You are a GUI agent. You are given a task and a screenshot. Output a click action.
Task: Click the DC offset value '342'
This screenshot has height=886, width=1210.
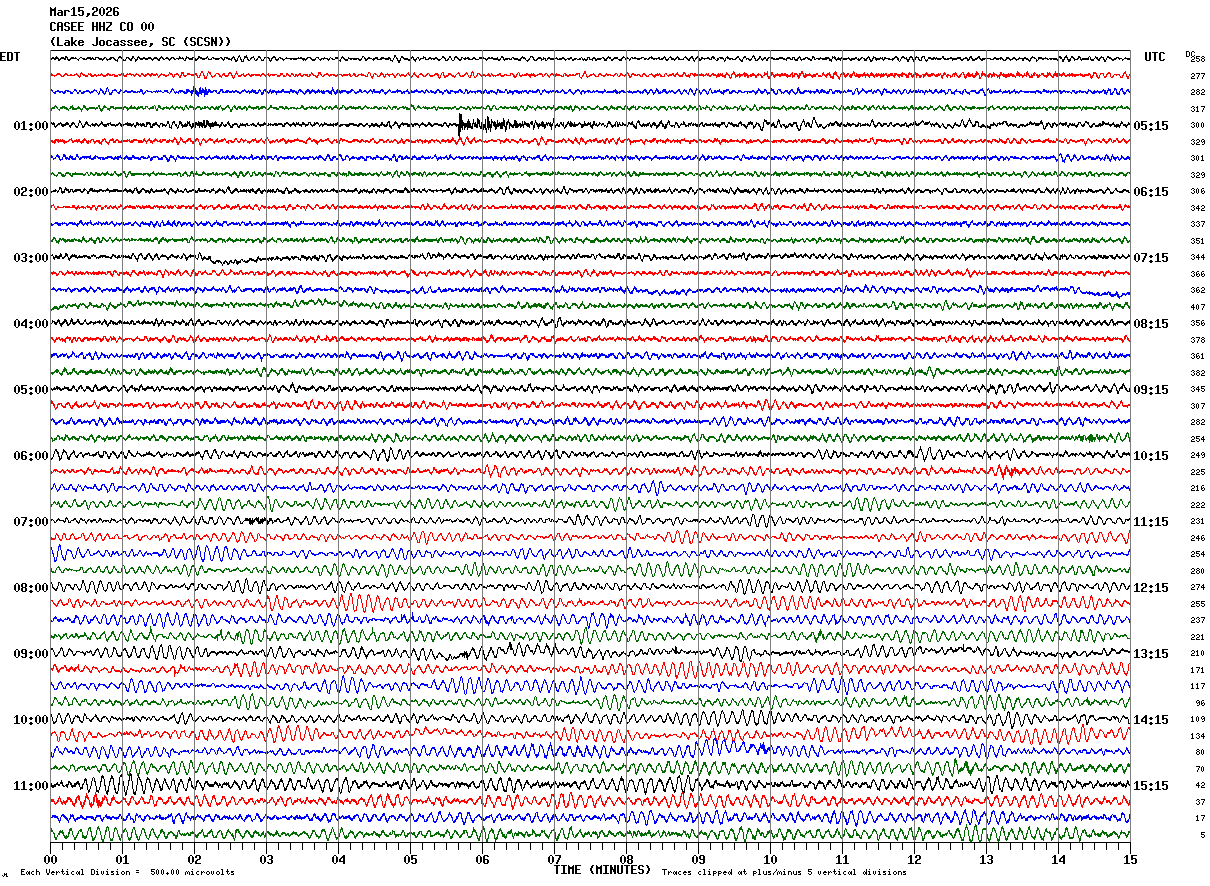[1197, 208]
